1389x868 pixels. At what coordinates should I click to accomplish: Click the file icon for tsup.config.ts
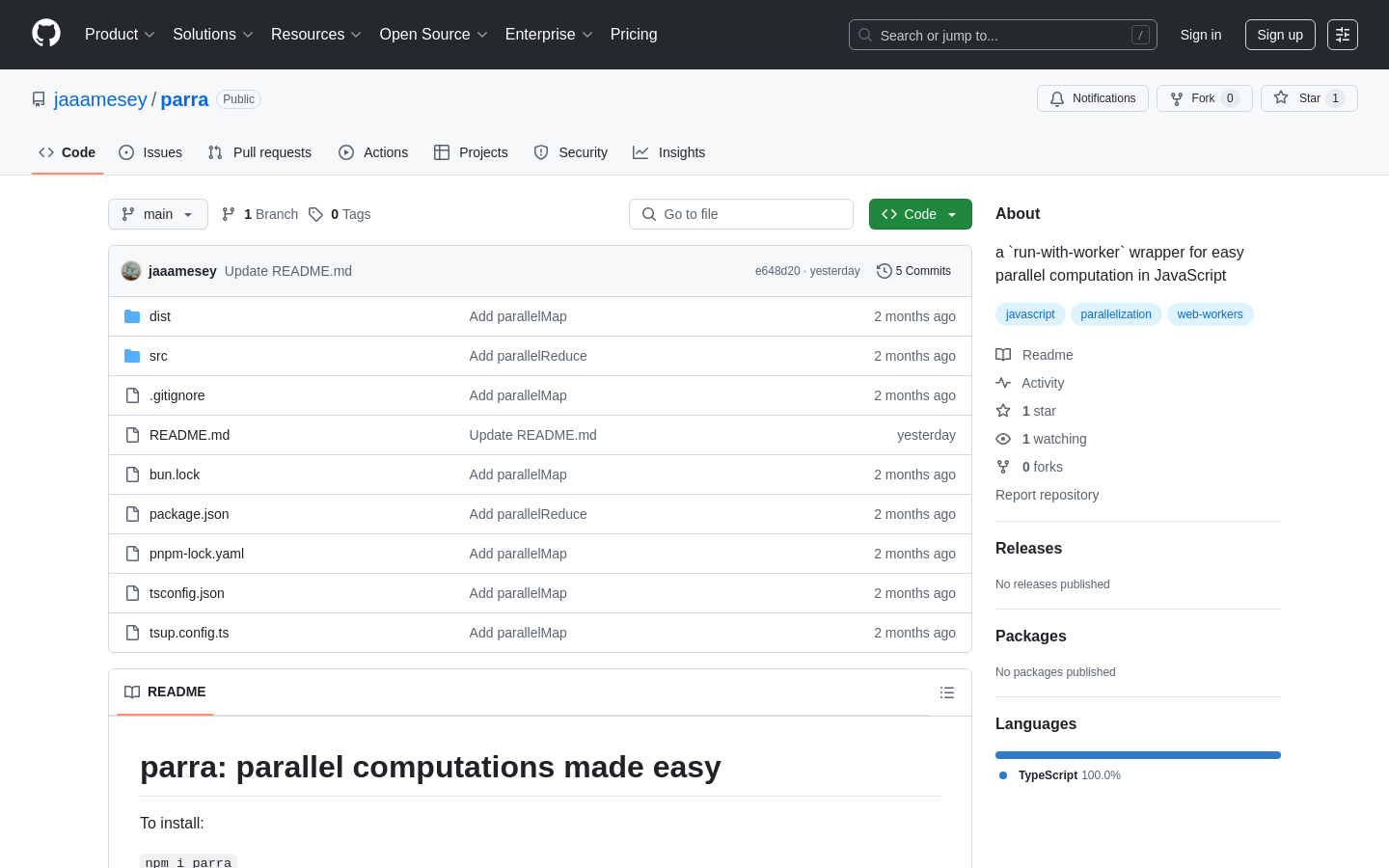point(132,633)
